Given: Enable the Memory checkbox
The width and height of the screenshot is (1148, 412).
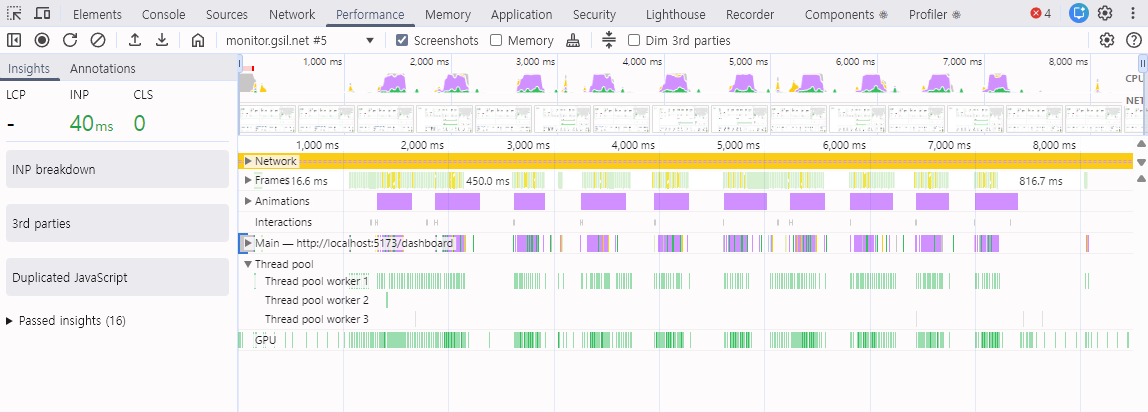Looking at the screenshot, I should click(x=496, y=41).
